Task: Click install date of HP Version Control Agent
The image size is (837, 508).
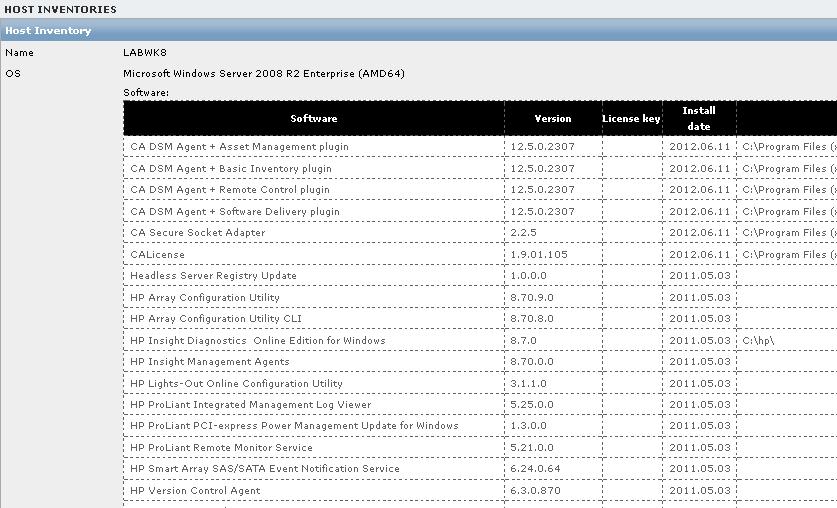Action: pos(699,490)
